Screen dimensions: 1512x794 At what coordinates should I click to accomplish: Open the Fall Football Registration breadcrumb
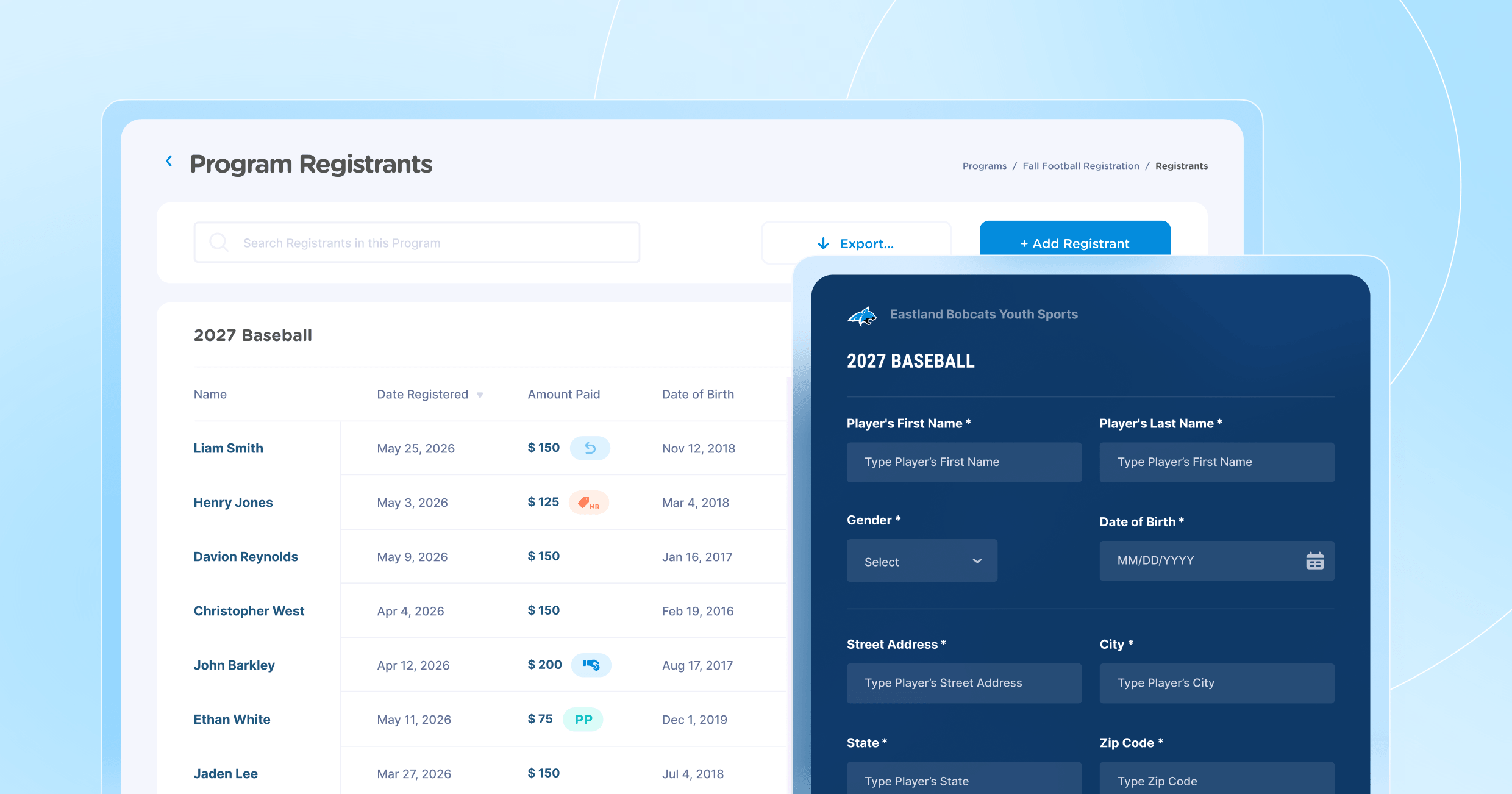point(1080,166)
